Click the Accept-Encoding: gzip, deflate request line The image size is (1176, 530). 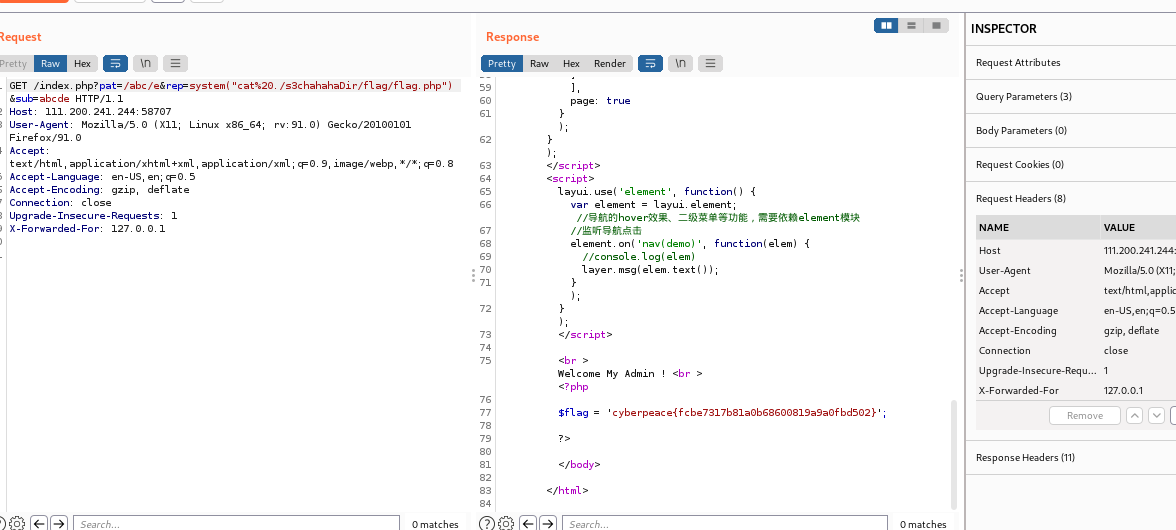pyautogui.click(x=99, y=190)
